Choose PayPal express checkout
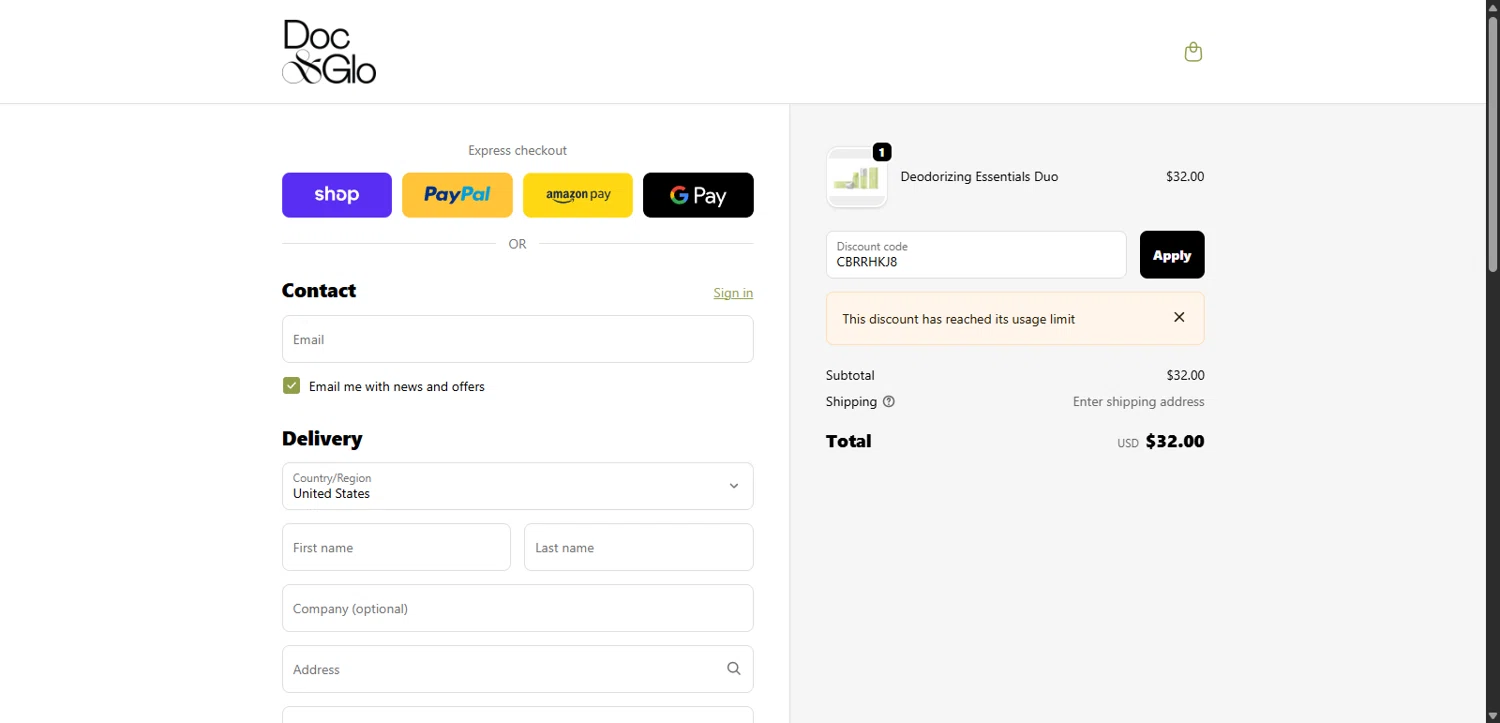 tap(457, 195)
